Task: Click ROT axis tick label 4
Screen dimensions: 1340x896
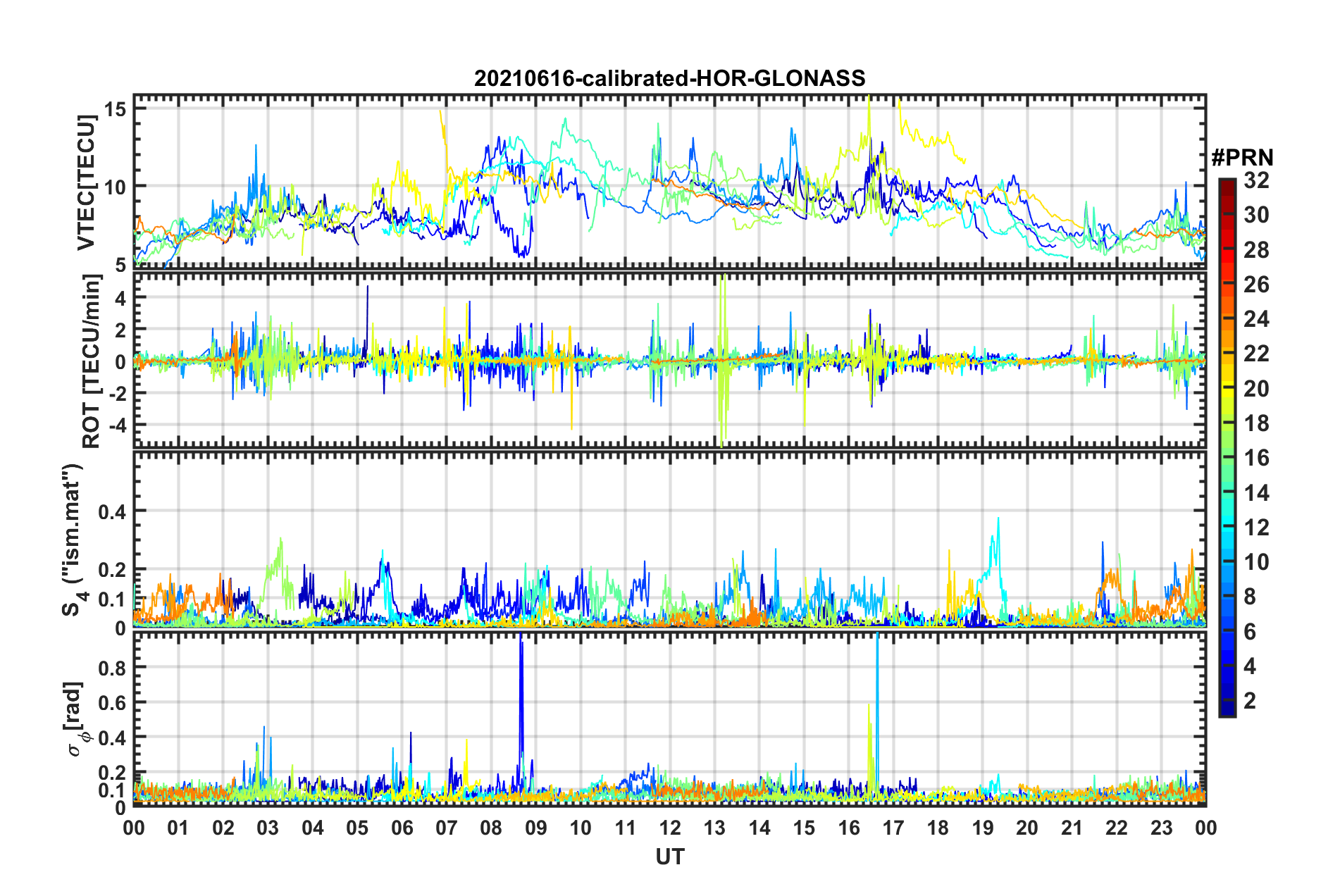Action: click(x=121, y=299)
